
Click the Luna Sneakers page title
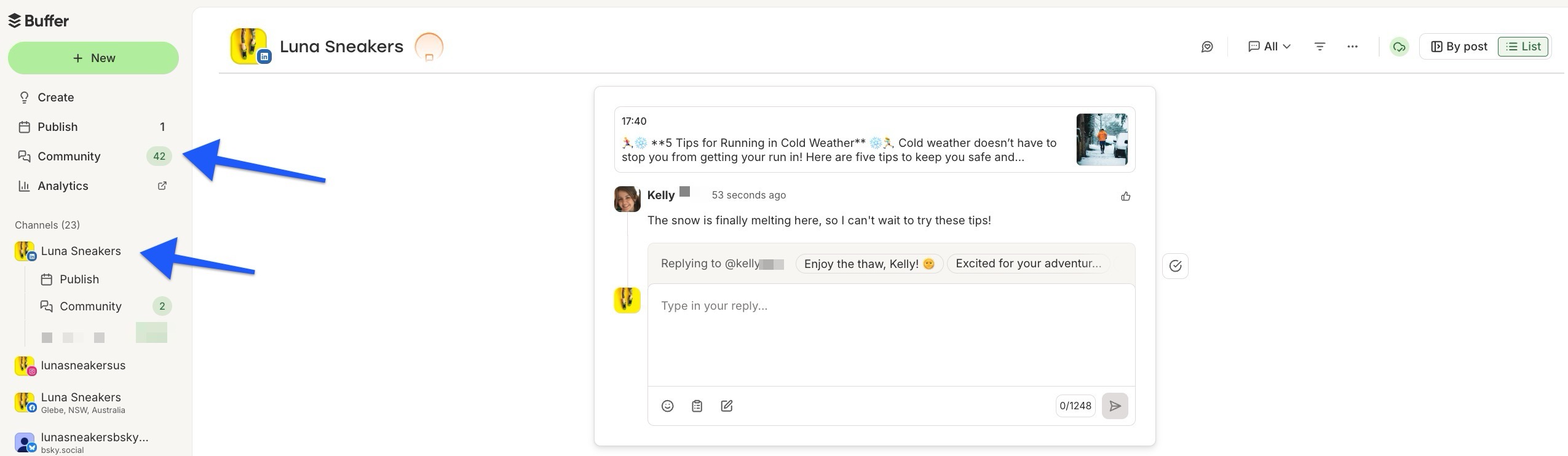click(341, 47)
